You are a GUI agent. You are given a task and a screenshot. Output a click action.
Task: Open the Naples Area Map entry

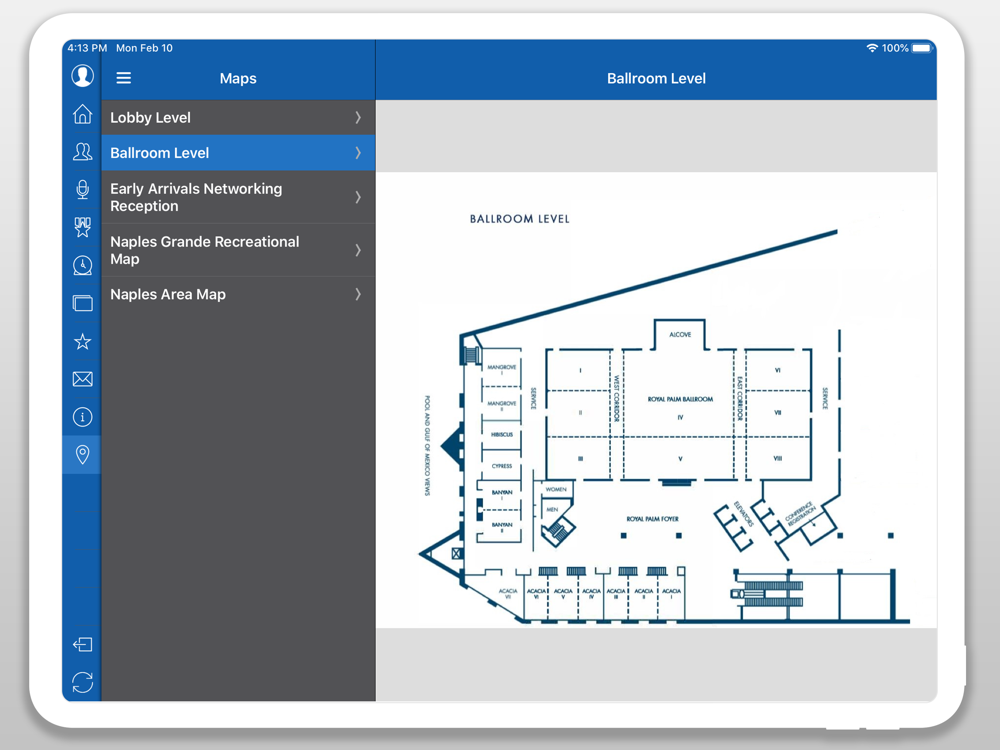239,294
